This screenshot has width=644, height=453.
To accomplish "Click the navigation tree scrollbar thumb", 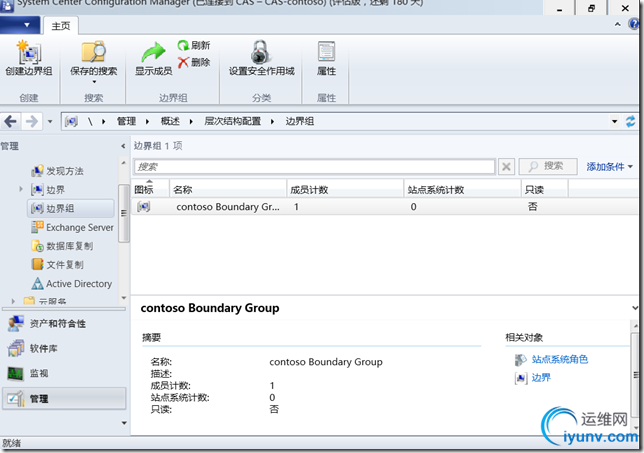I will [x=124, y=213].
